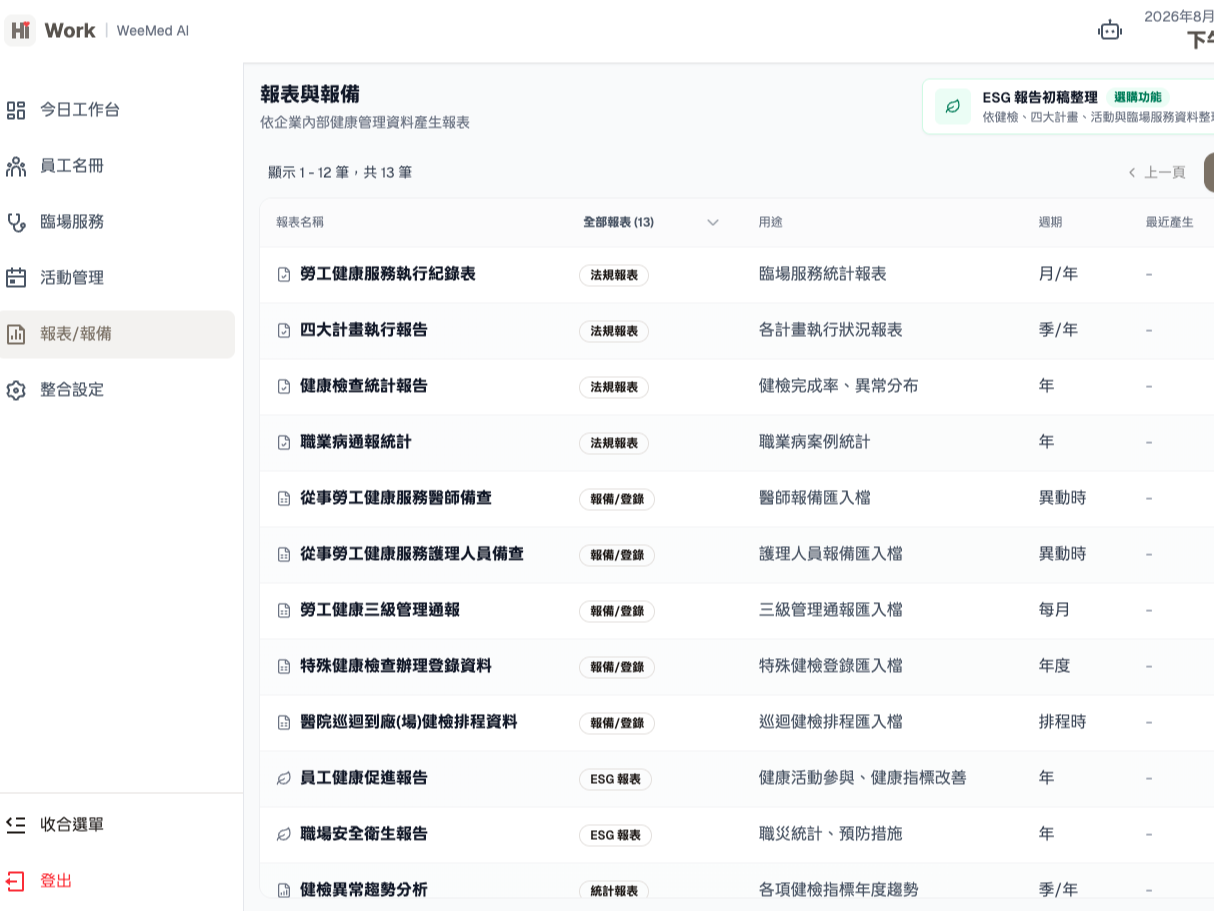Click leaf icon beside 職場安全衛生報告

coord(283,834)
